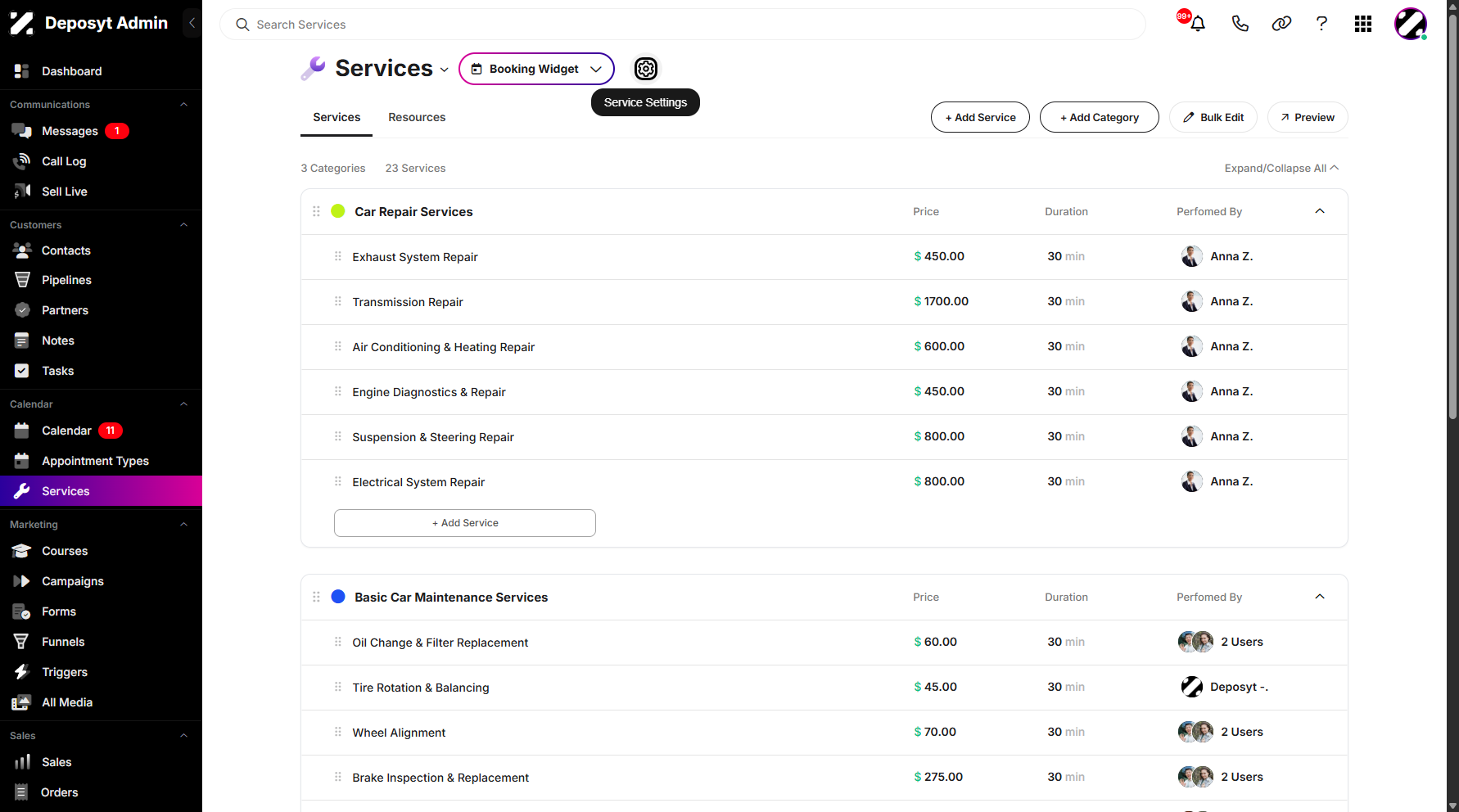The height and width of the screenshot is (812, 1459).
Task: Click the Preview button
Action: tap(1308, 117)
